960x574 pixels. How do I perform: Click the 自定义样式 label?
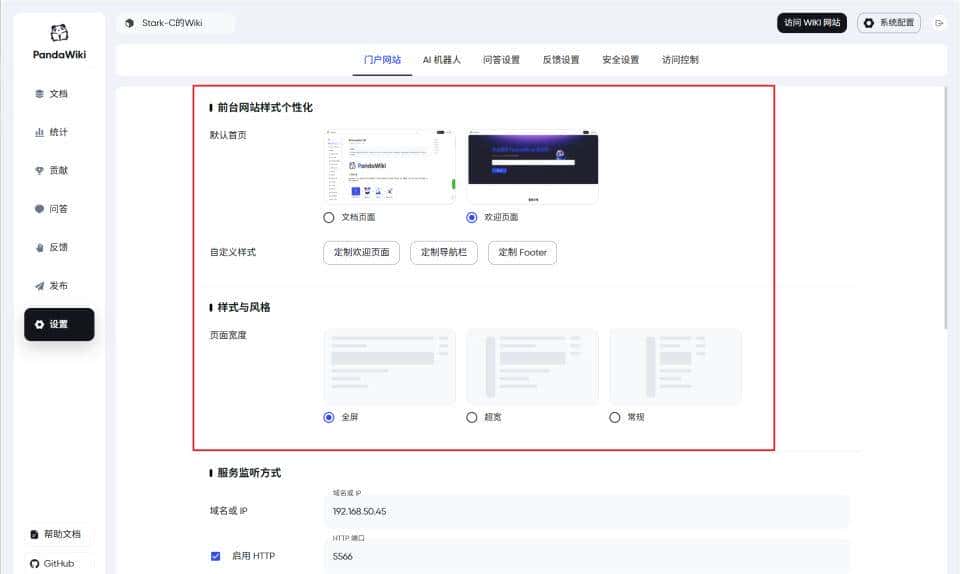[x=233, y=252]
